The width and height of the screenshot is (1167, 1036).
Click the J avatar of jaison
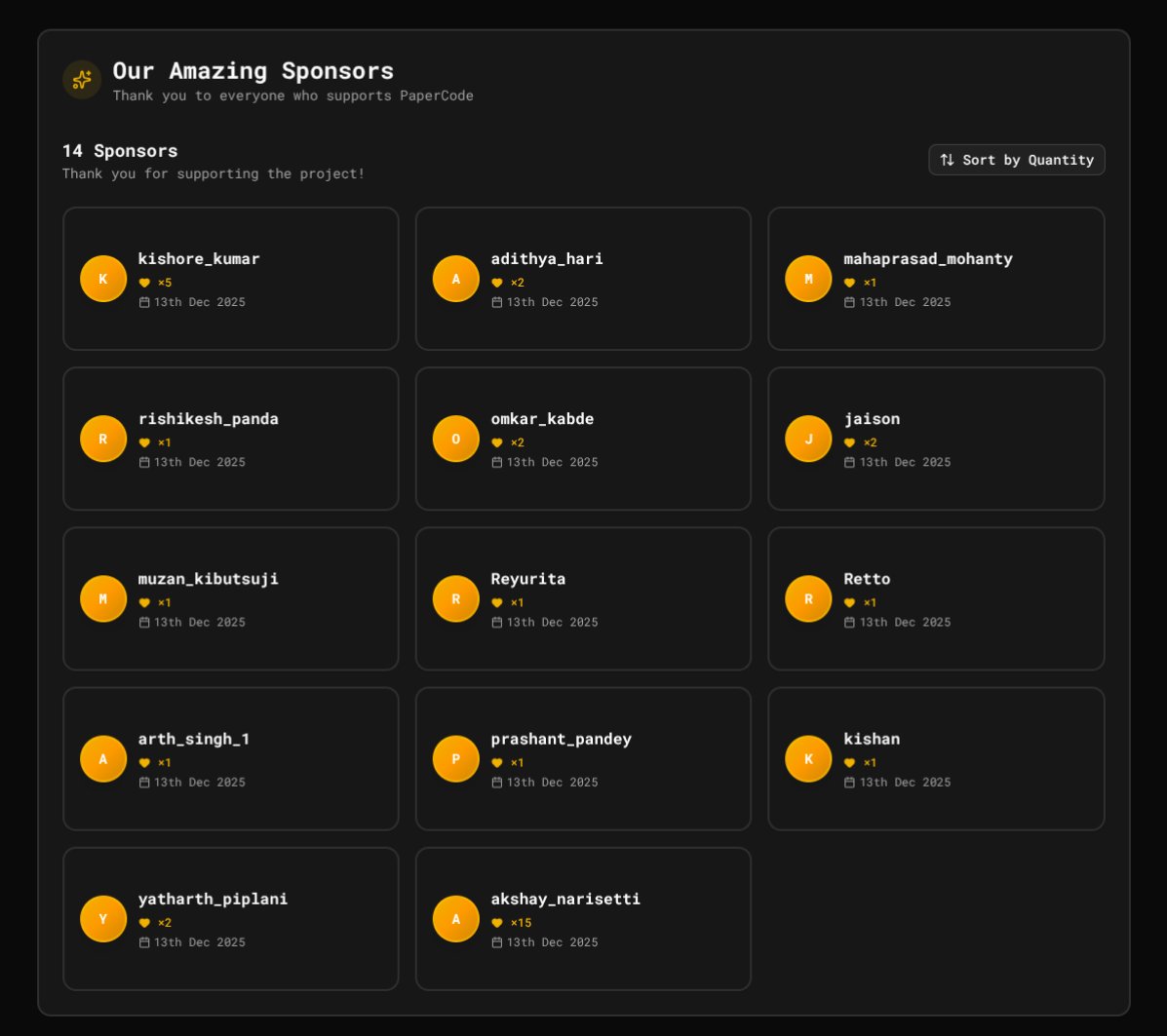pos(808,440)
